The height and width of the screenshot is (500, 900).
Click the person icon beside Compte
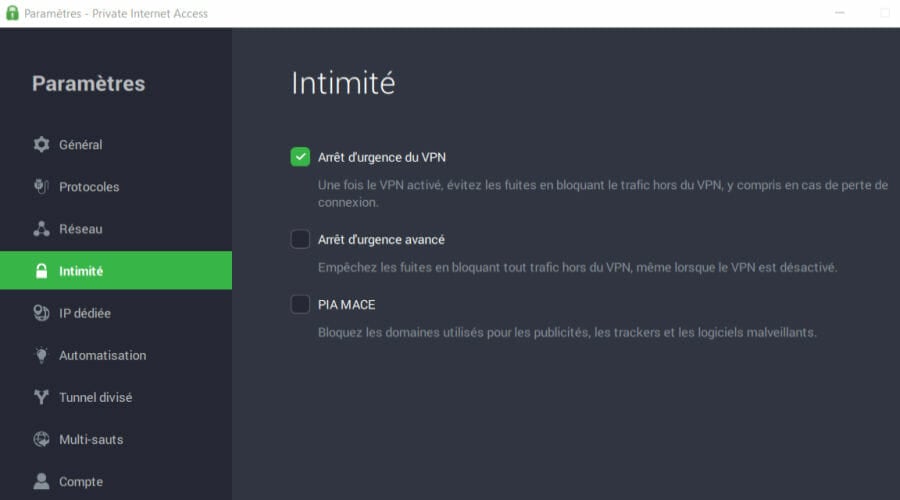point(41,481)
